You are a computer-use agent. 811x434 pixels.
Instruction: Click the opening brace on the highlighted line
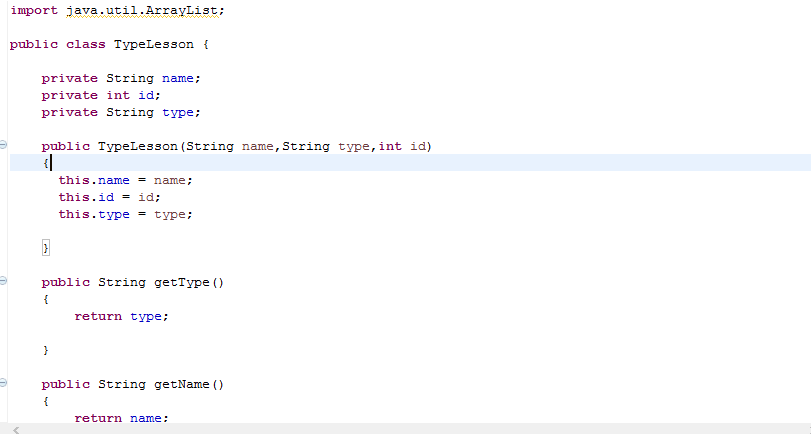(46, 163)
